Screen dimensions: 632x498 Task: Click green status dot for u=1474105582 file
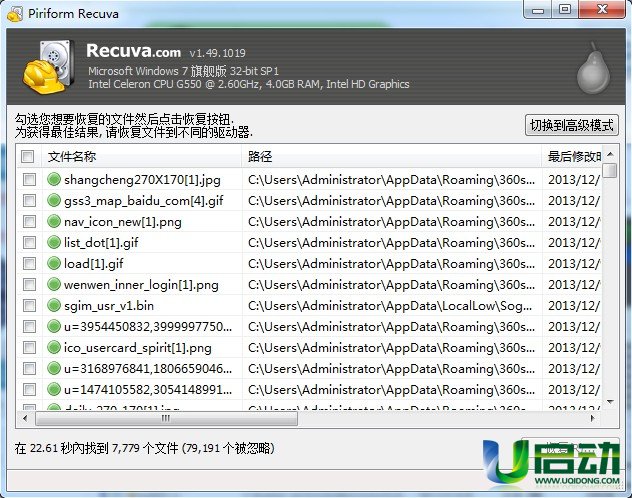coord(54,389)
